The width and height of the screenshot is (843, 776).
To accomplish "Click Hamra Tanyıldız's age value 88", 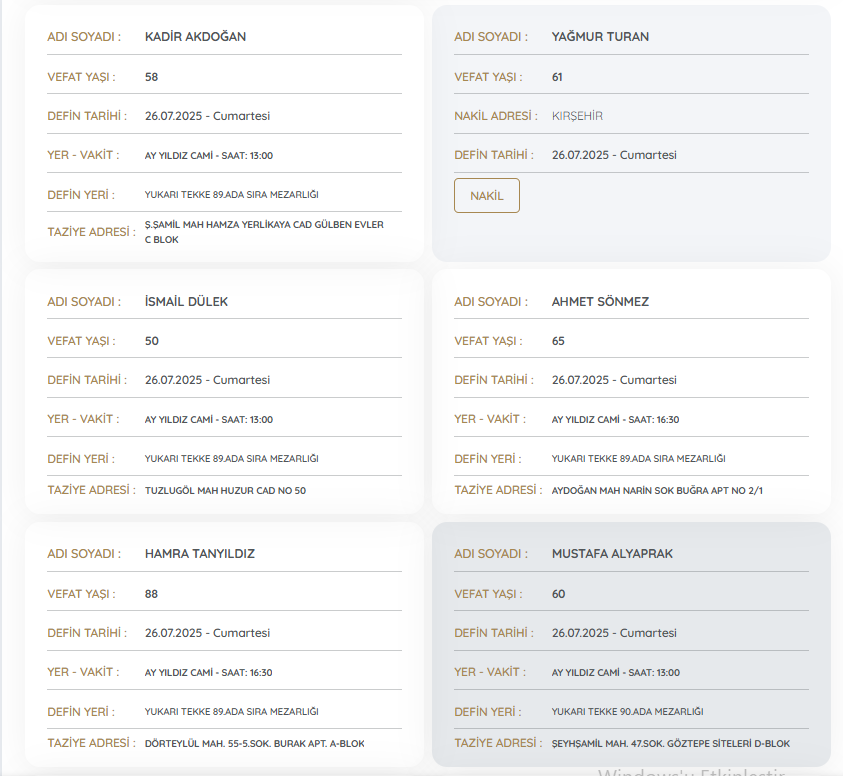I will click(152, 594).
